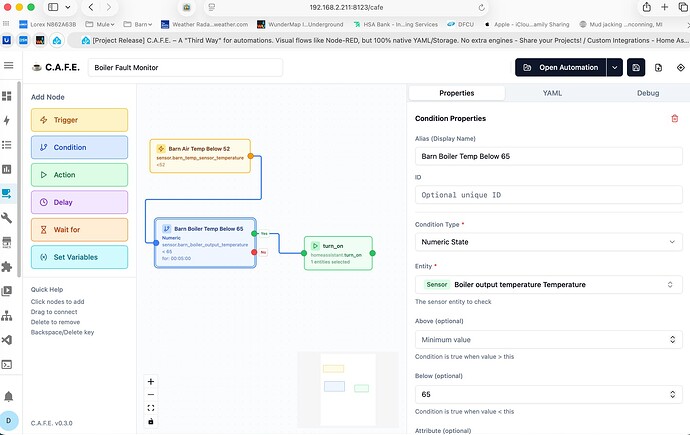This screenshot has height=435, width=690.
Task: Switch to the Debug tab
Action: coord(648,93)
